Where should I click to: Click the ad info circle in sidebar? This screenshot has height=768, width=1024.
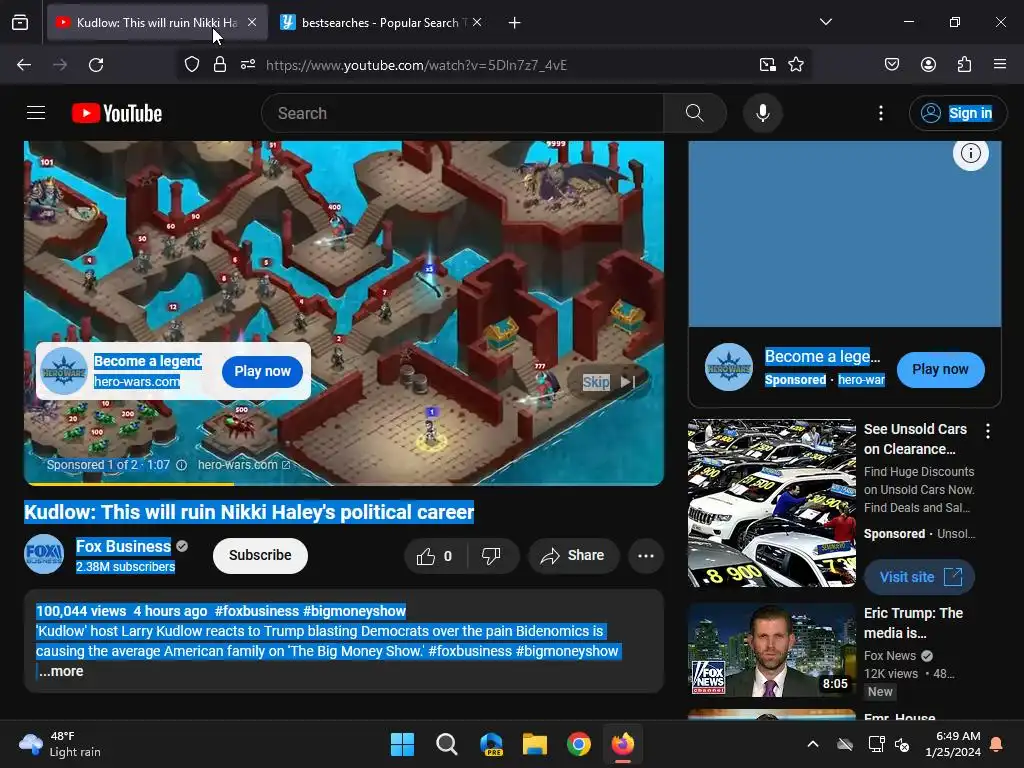970,153
